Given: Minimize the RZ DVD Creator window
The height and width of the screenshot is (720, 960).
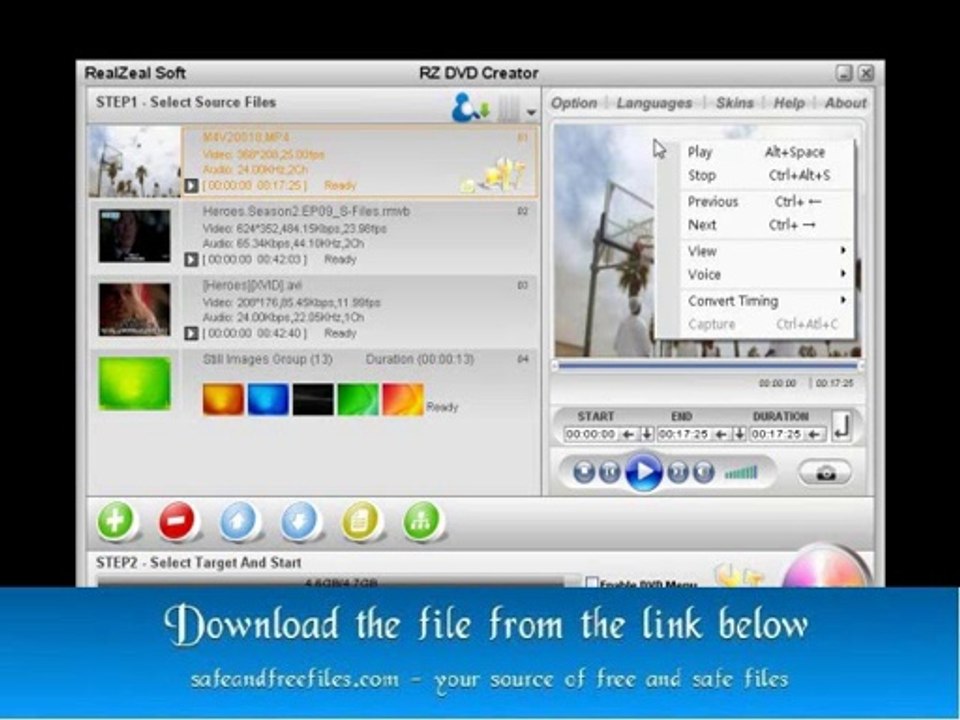Looking at the screenshot, I should (844, 73).
